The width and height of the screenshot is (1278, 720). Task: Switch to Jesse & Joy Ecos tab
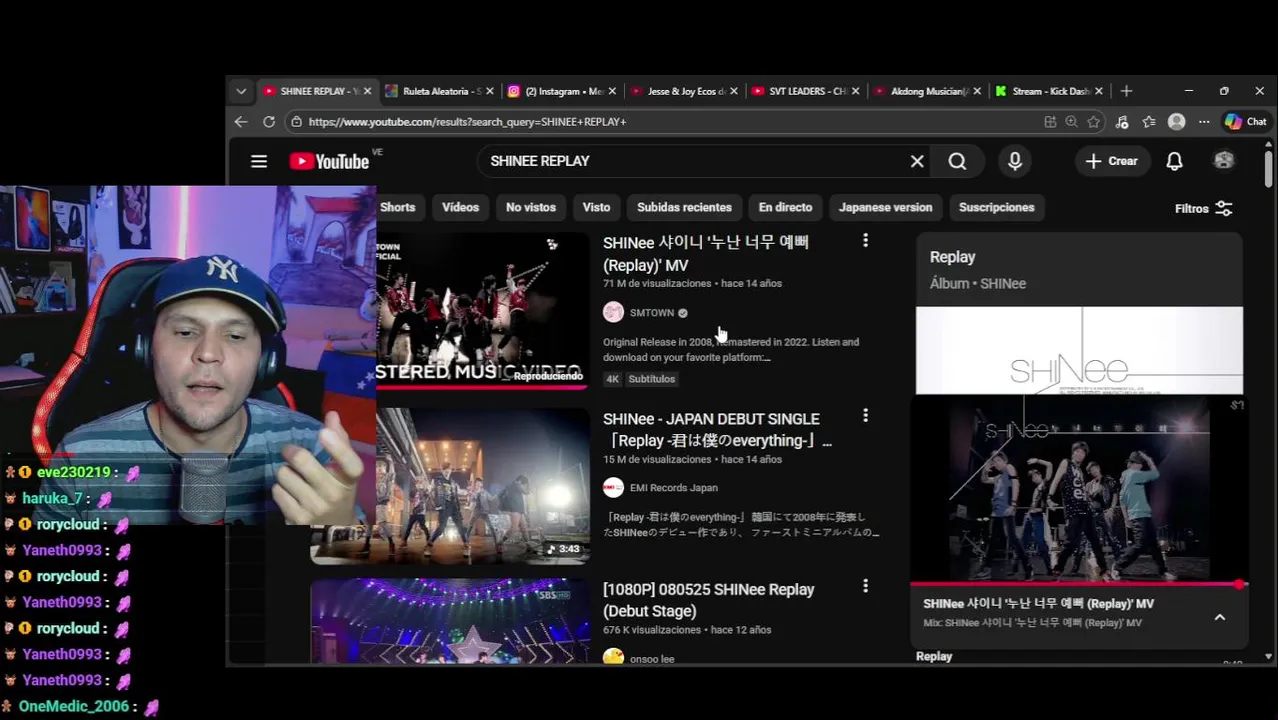(684, 91)
